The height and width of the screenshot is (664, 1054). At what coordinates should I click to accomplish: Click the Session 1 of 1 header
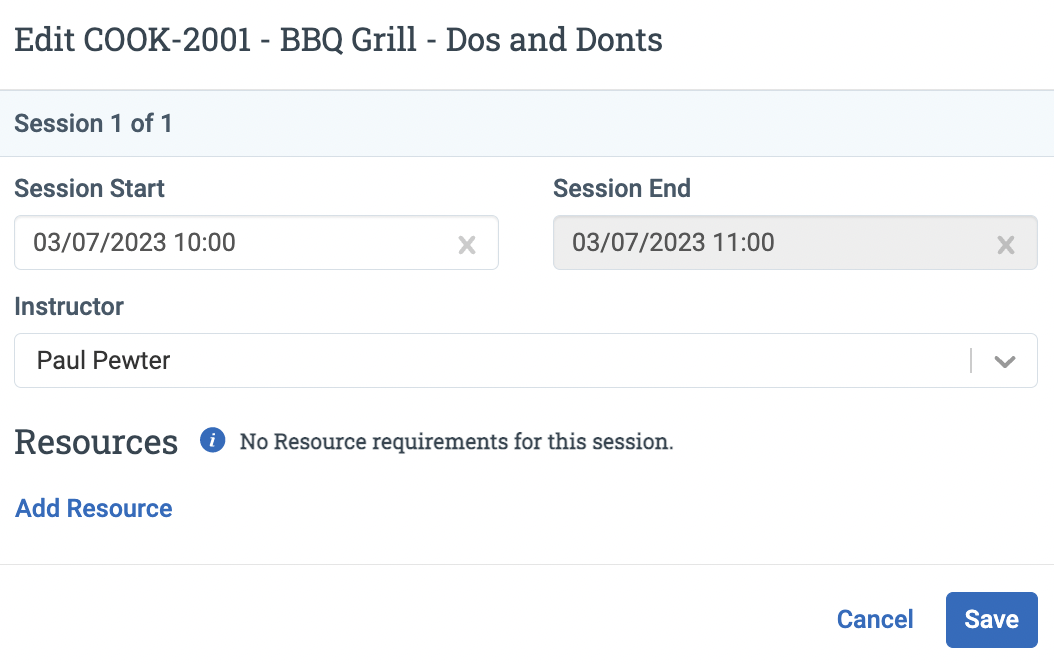[x=93, y=124]
